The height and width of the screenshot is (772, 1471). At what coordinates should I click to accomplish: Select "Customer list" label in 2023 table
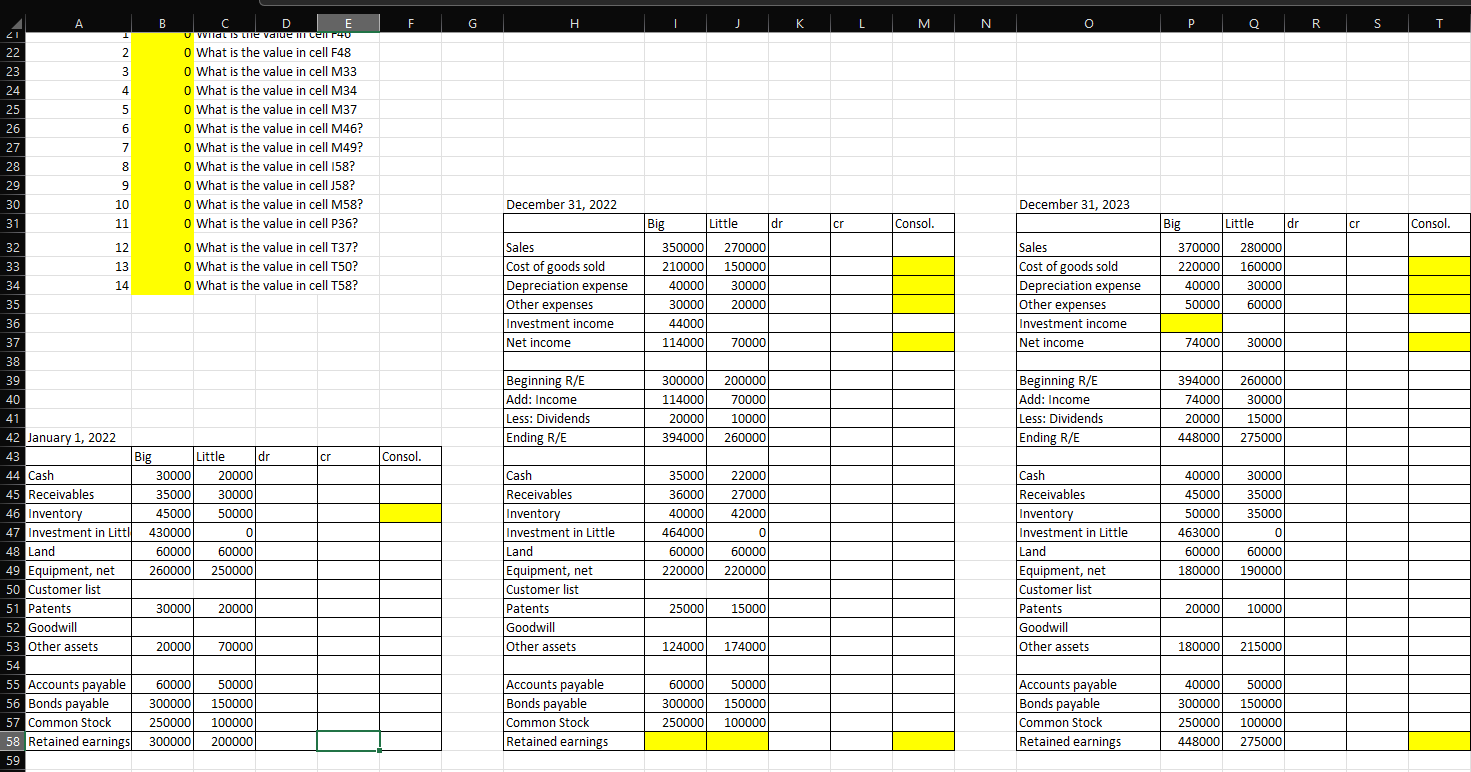(1056, 589)
